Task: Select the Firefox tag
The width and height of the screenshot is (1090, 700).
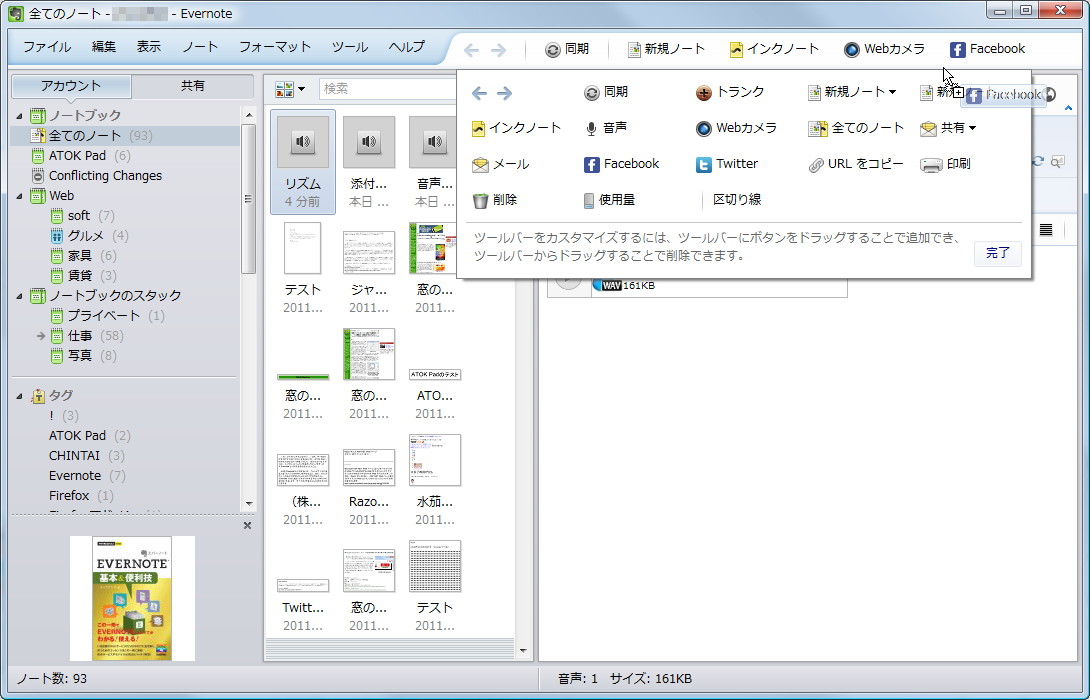Action: (x=69, y=496)
